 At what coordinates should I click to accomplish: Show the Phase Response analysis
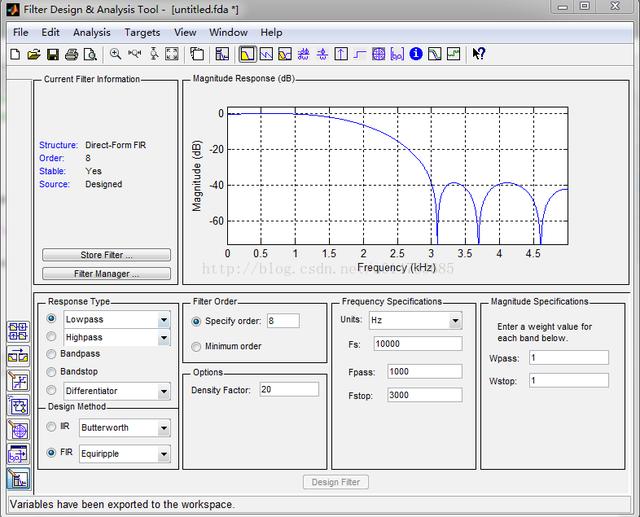(x=266, y=54)
